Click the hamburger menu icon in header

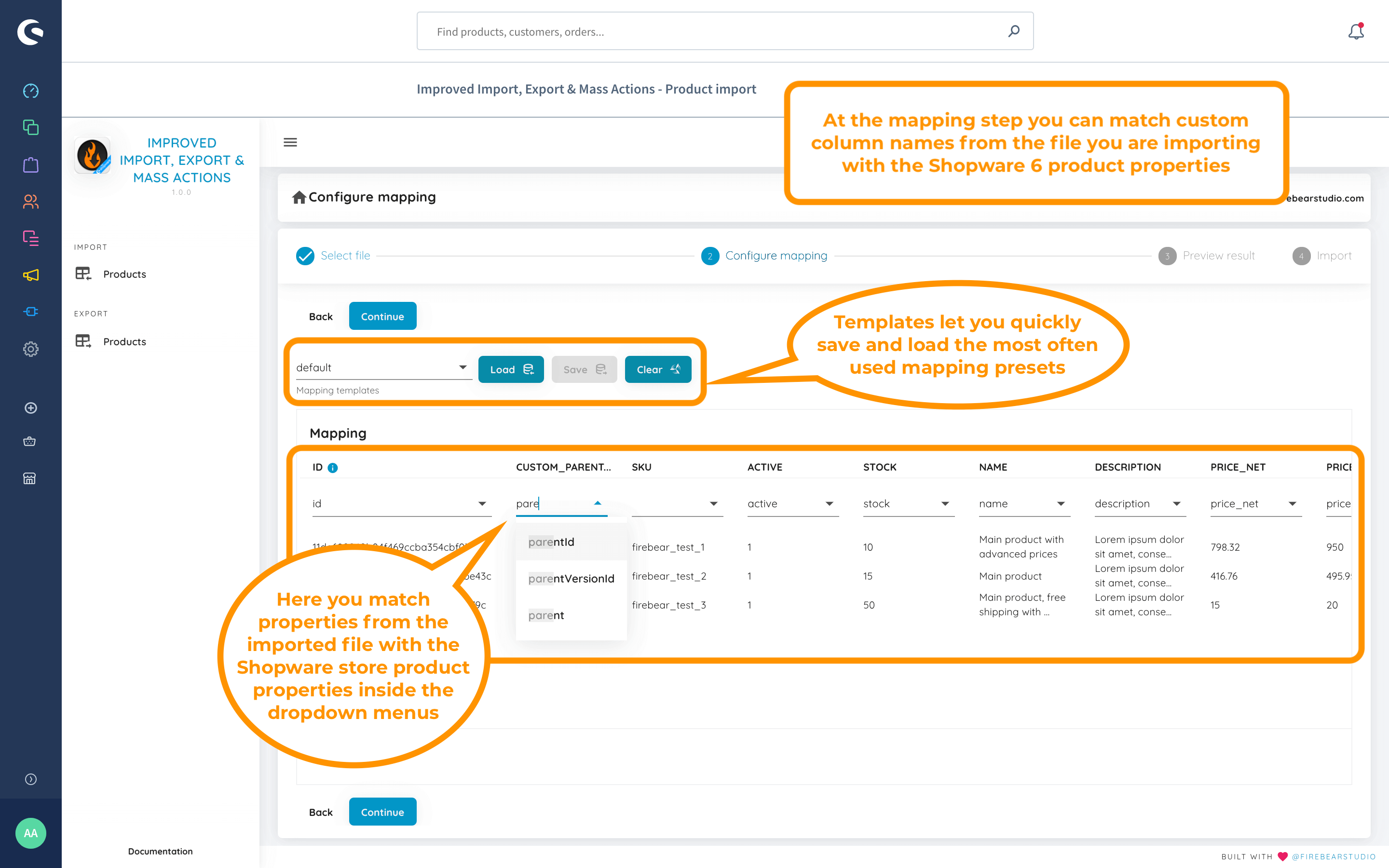pyautogui.click(x=290, y=142)
